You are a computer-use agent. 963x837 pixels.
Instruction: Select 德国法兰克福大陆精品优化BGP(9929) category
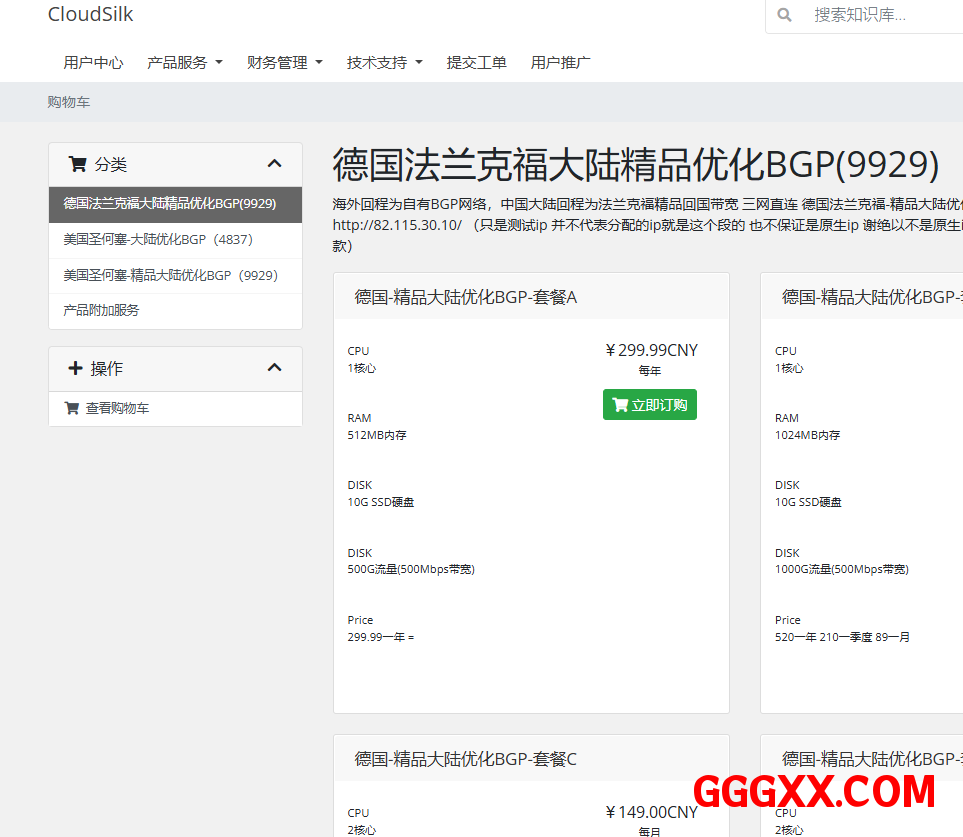(170, 204)
